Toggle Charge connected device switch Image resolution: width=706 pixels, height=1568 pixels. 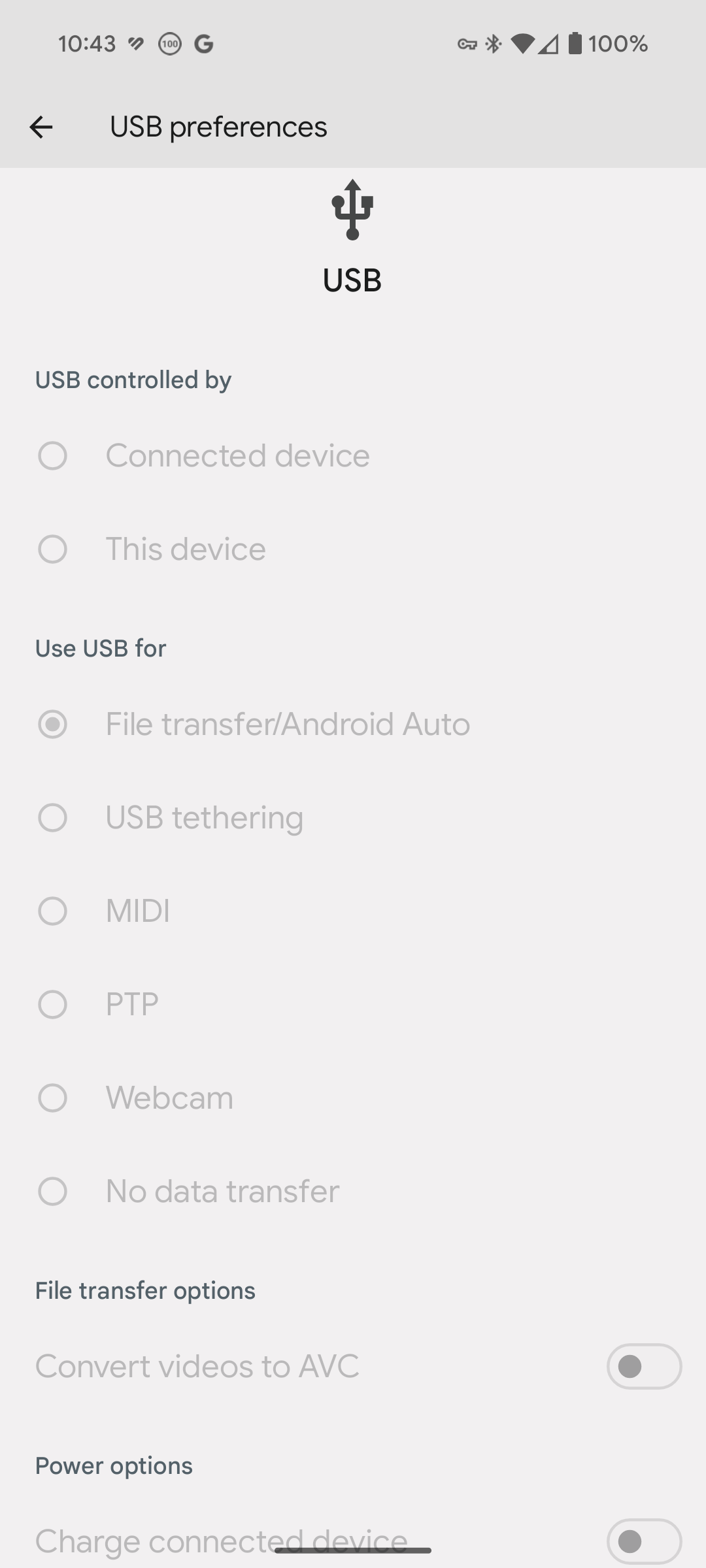pyautogui.click(x=644, y=1541)
